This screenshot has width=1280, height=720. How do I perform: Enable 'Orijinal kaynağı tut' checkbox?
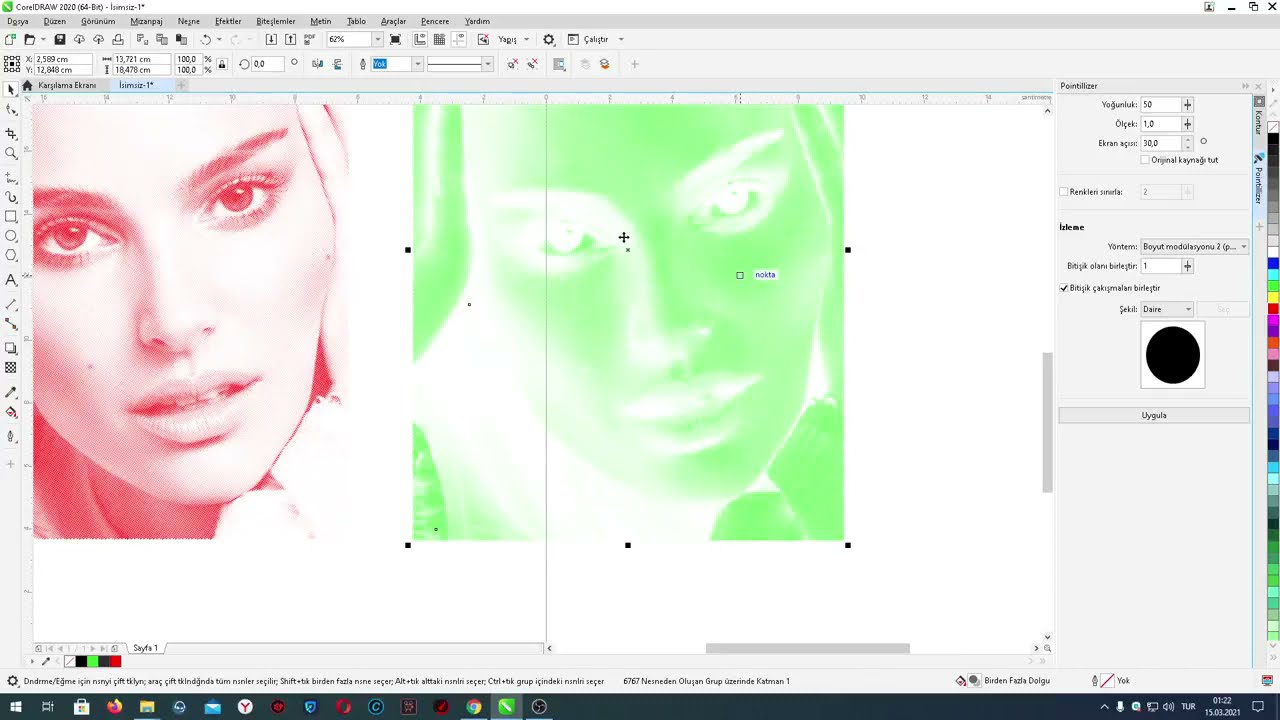pyautogui.click(x=1145, y=160)
